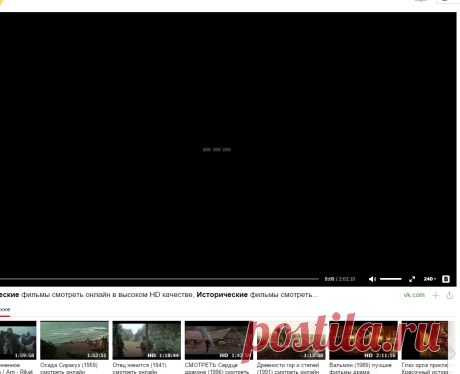This screenshot has width=460, height=374.
Task: Enter fullscreen with the expand arrows icon
Action: click(412, 279)
